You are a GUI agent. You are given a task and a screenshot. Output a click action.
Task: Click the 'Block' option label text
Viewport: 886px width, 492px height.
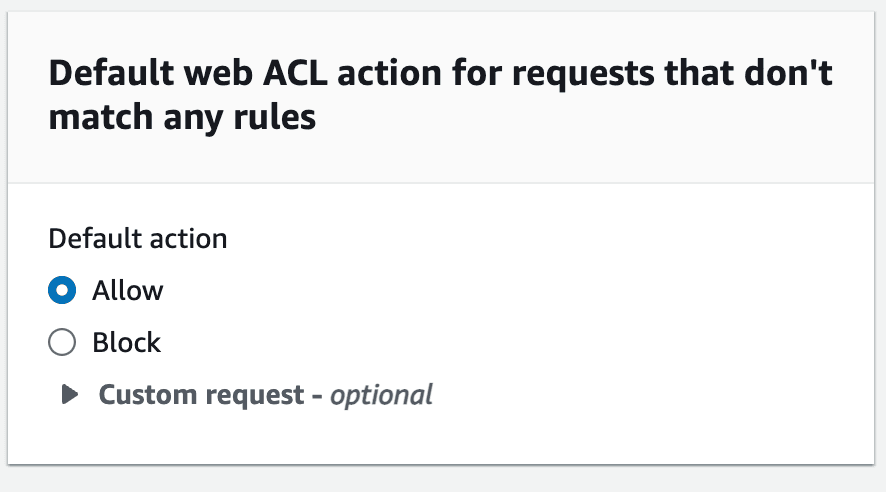(127, 343)
